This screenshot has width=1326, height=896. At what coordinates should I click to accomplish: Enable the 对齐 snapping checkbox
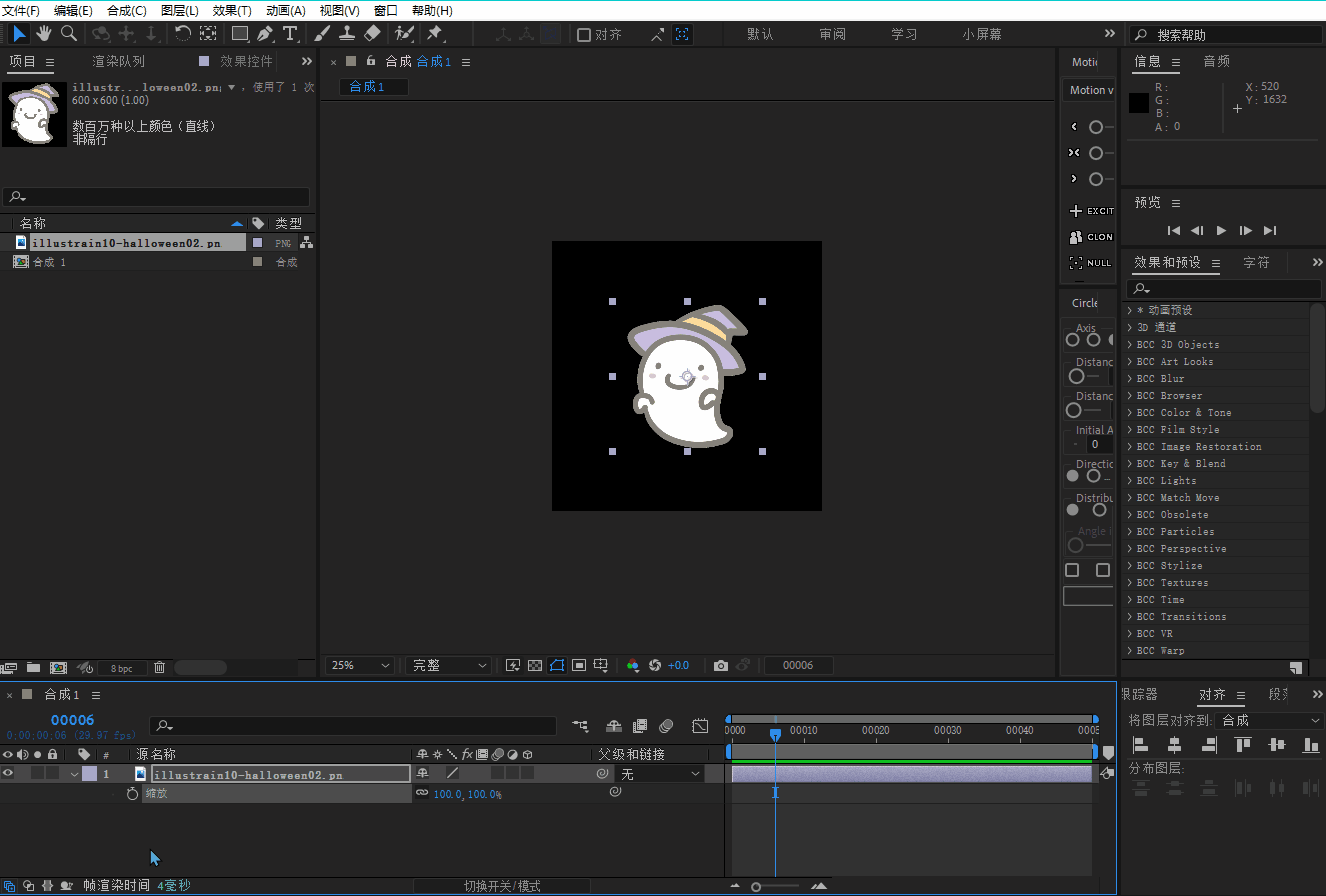click(x=584, y=35)
